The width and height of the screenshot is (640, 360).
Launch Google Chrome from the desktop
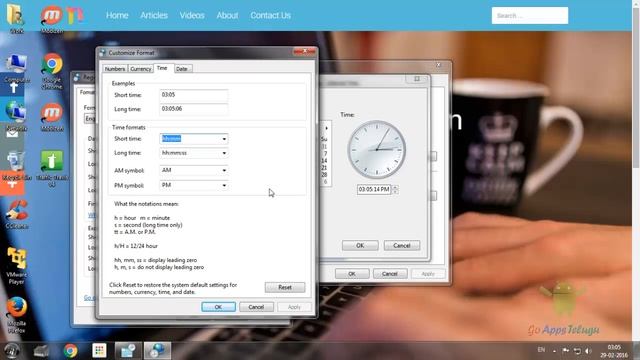pos(52,71)
